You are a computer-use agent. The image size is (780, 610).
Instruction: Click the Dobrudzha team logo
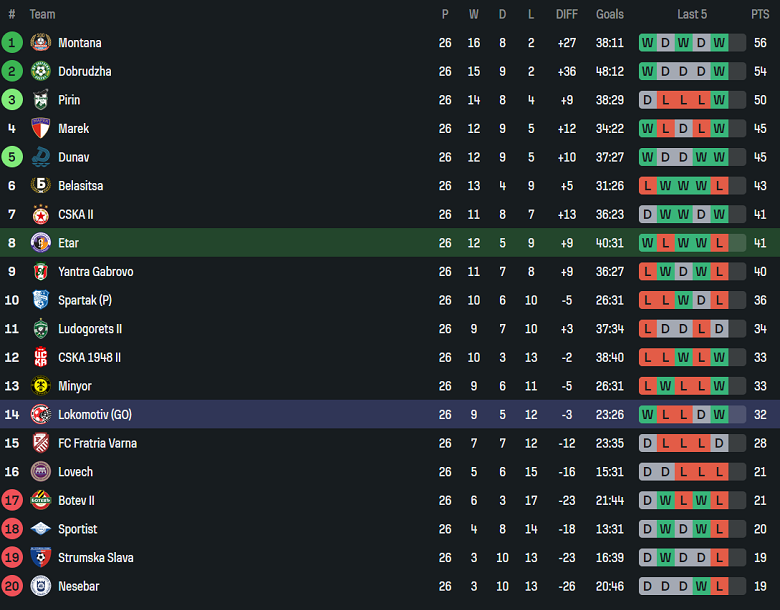pyautogui.click(x=41, y=71)
